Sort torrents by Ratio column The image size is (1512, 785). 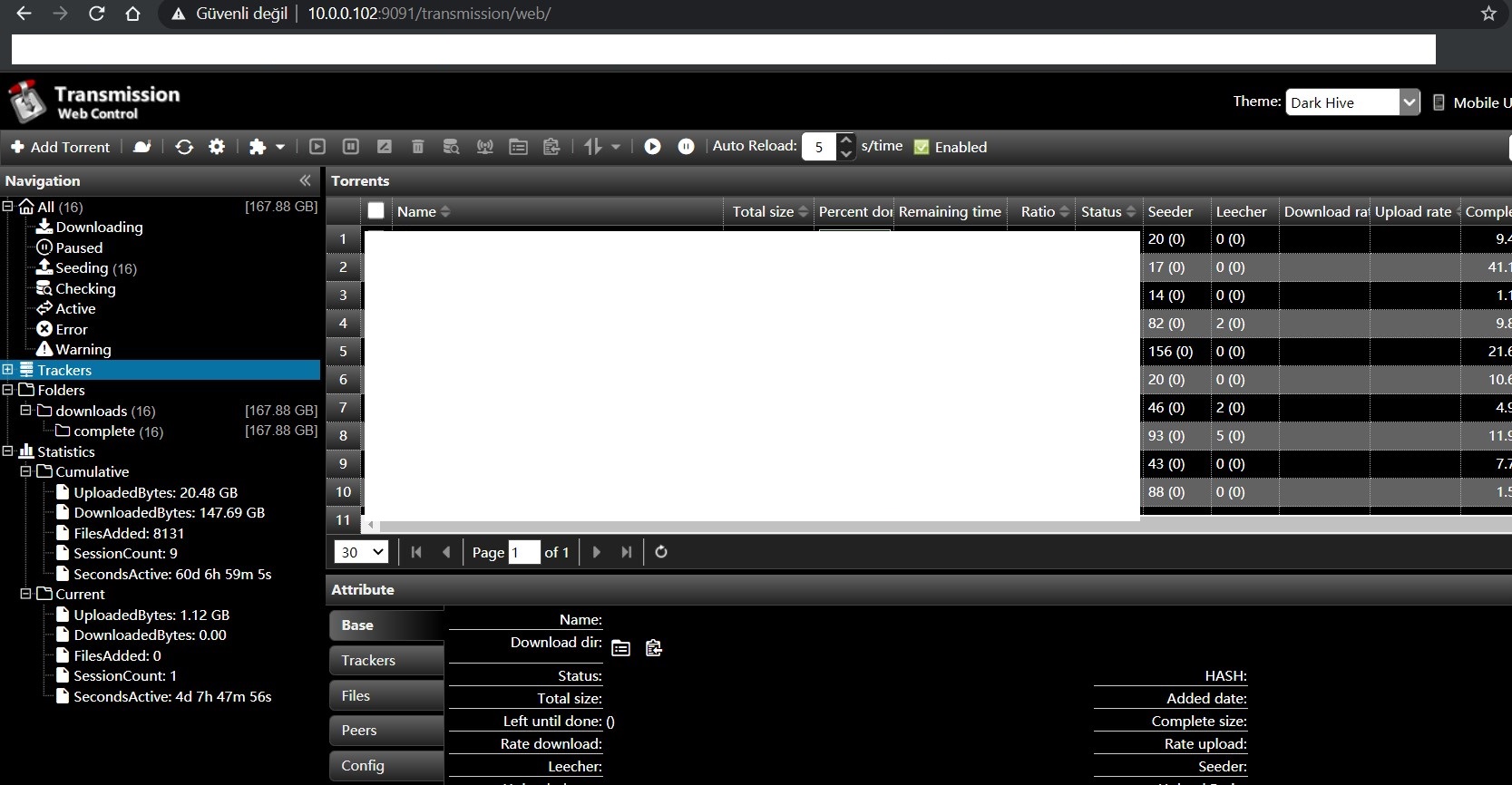pos(1041,211)
